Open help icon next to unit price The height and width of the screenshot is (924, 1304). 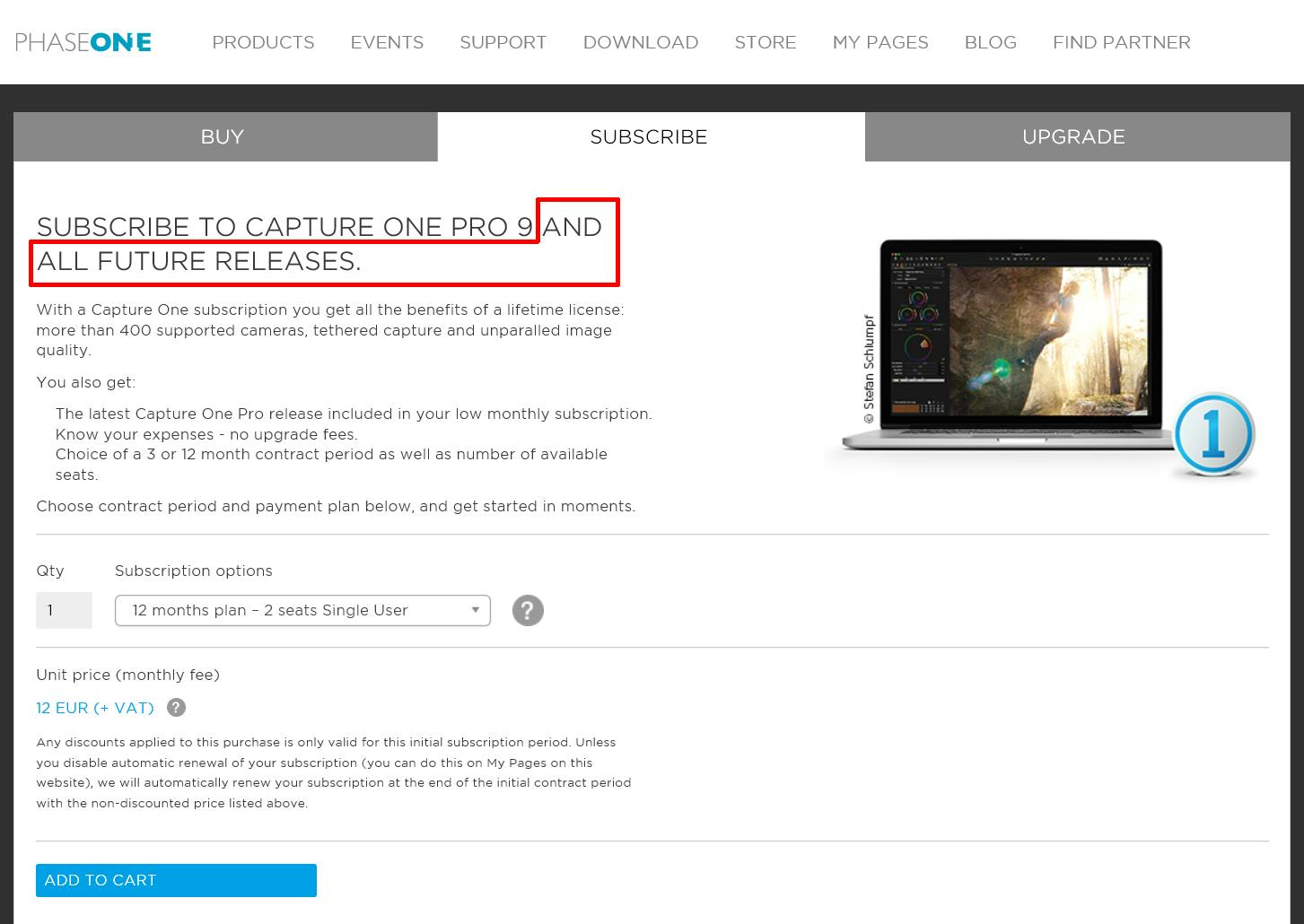(177, 708)
